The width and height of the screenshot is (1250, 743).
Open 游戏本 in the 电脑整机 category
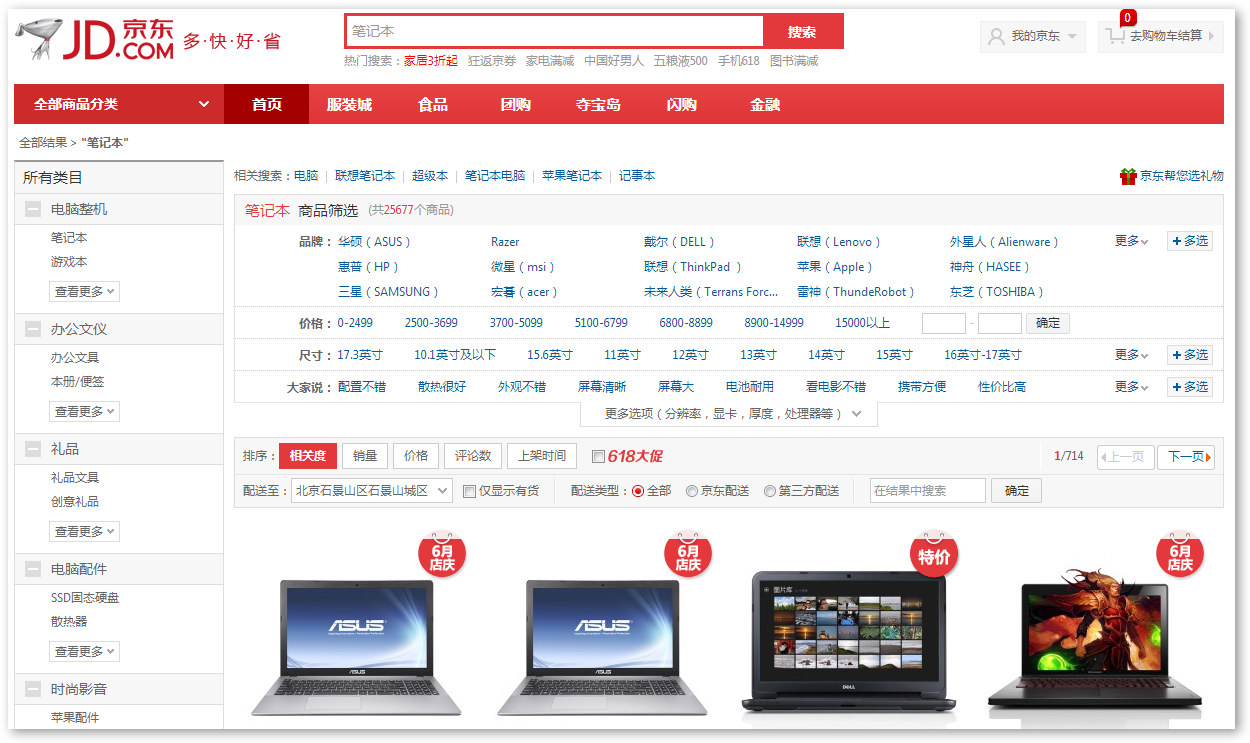[69, 262]
